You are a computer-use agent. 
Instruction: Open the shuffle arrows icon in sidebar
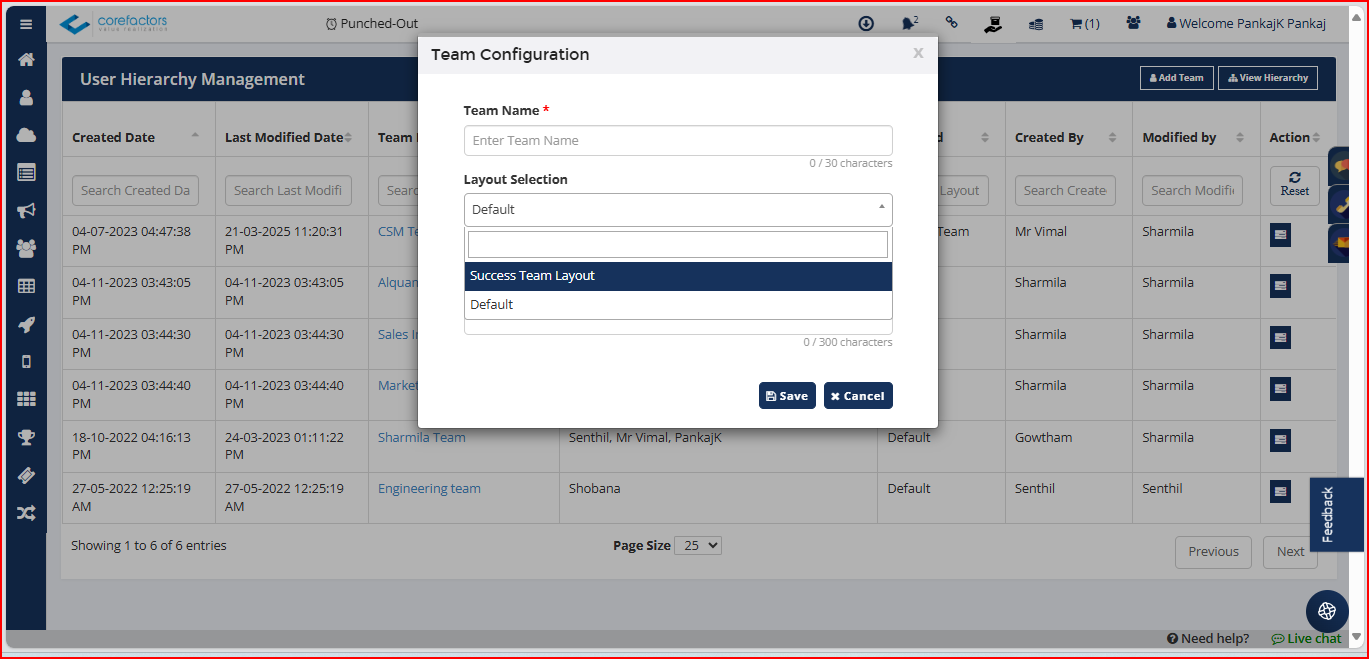pyautogui.click(x=26, y=513)
